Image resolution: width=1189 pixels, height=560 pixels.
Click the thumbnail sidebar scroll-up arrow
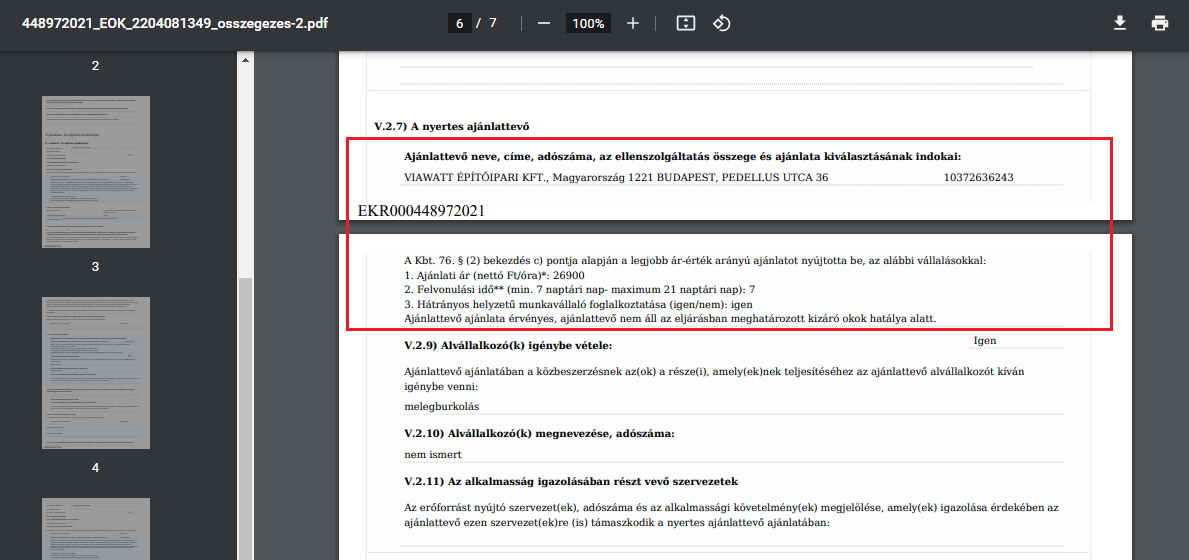click(246, 60)
